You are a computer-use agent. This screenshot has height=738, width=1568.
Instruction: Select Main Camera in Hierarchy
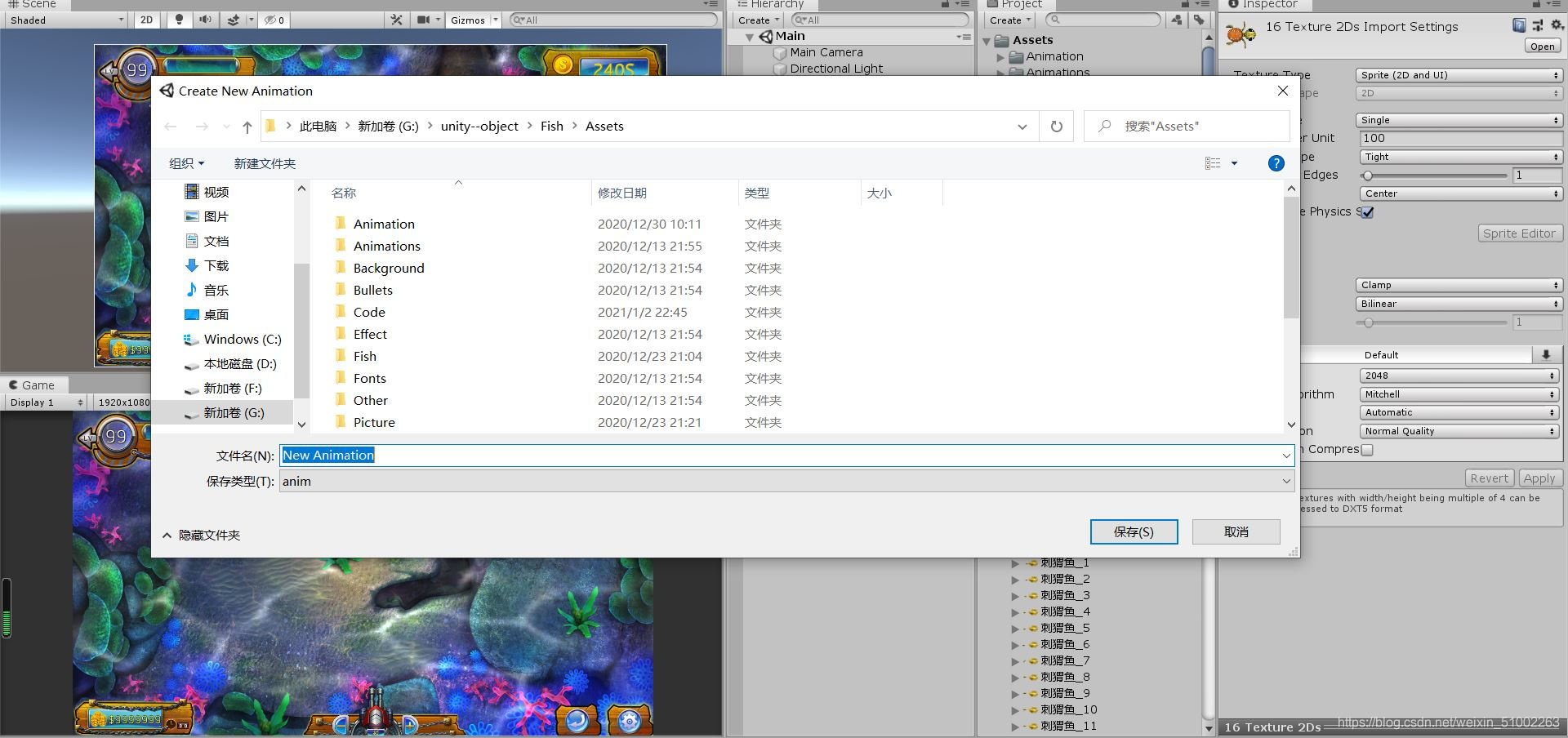pyautogui.click(x=826, y=52)
